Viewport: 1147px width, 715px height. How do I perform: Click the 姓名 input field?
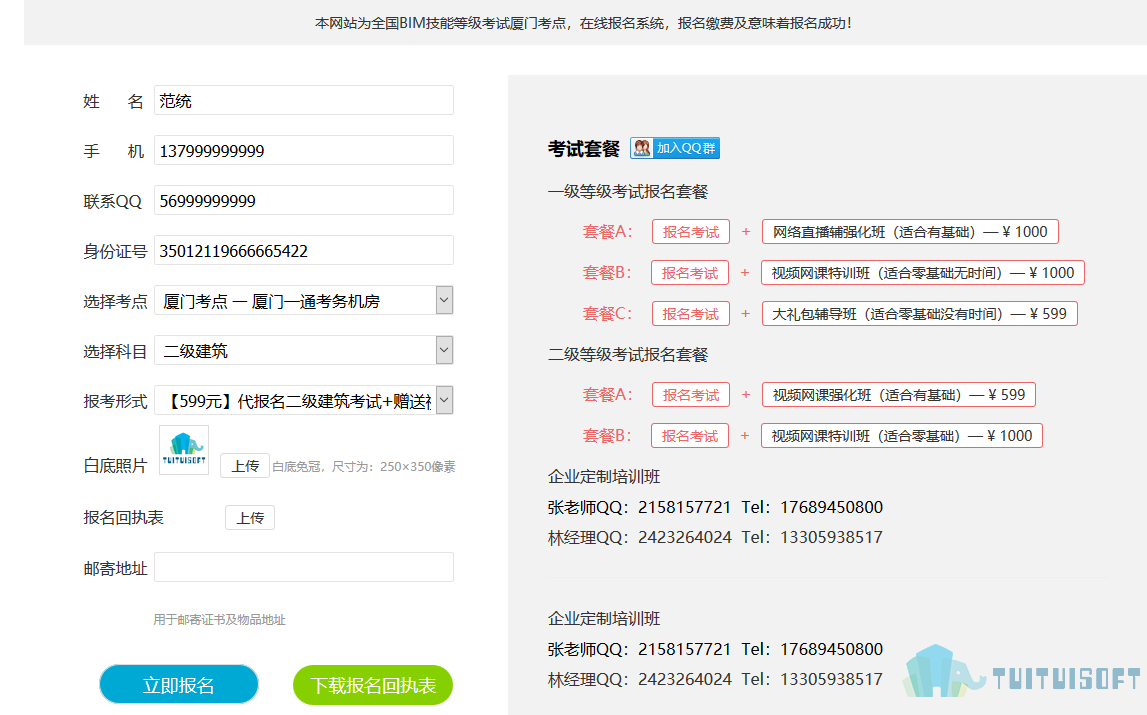tap(304, 100)
